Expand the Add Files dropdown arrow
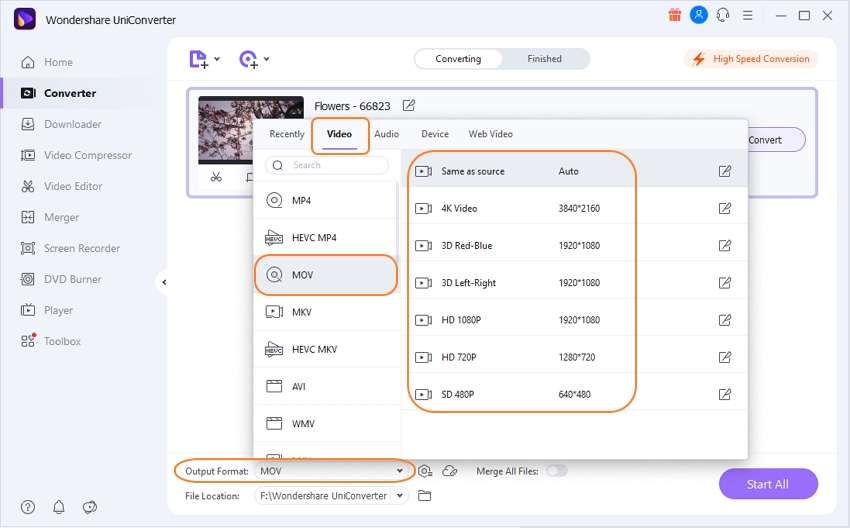The height and width of the screenshot is (528, 850). pos(217,59)
